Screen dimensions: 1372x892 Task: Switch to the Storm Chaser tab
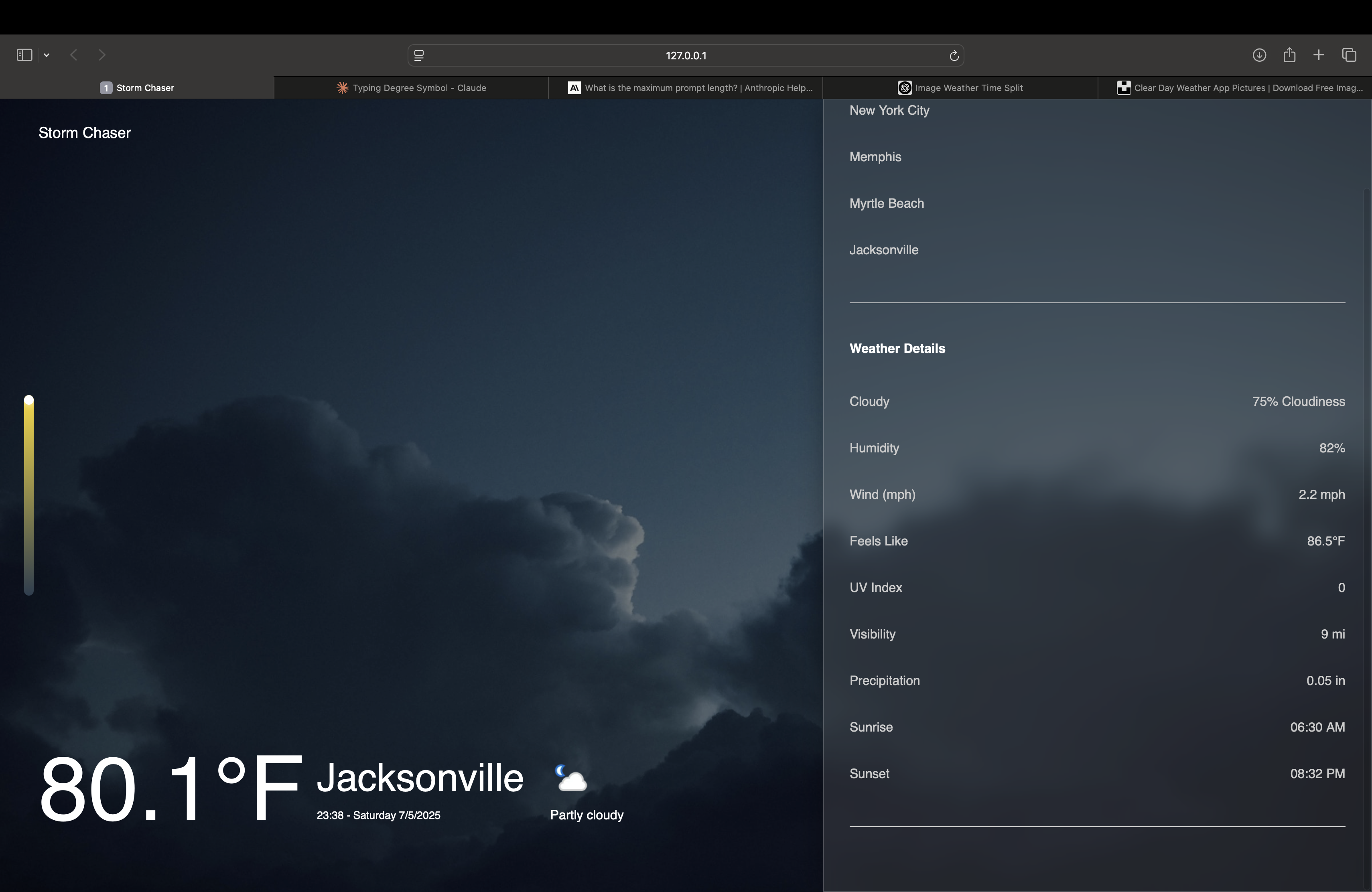[x=137, y=87]
